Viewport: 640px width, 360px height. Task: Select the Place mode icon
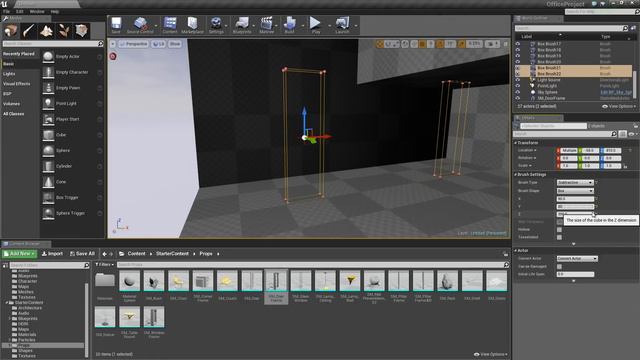(x=11, y=31)
